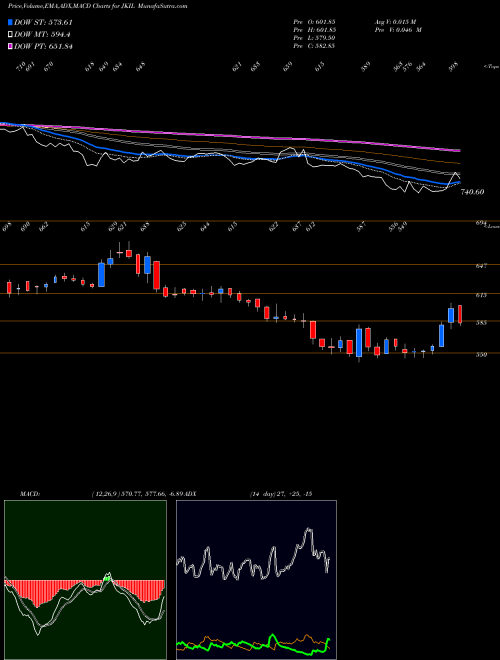Click the 585 price axis label
The height and width of the screenshot is (660, 500).
(x=482, y=323)
